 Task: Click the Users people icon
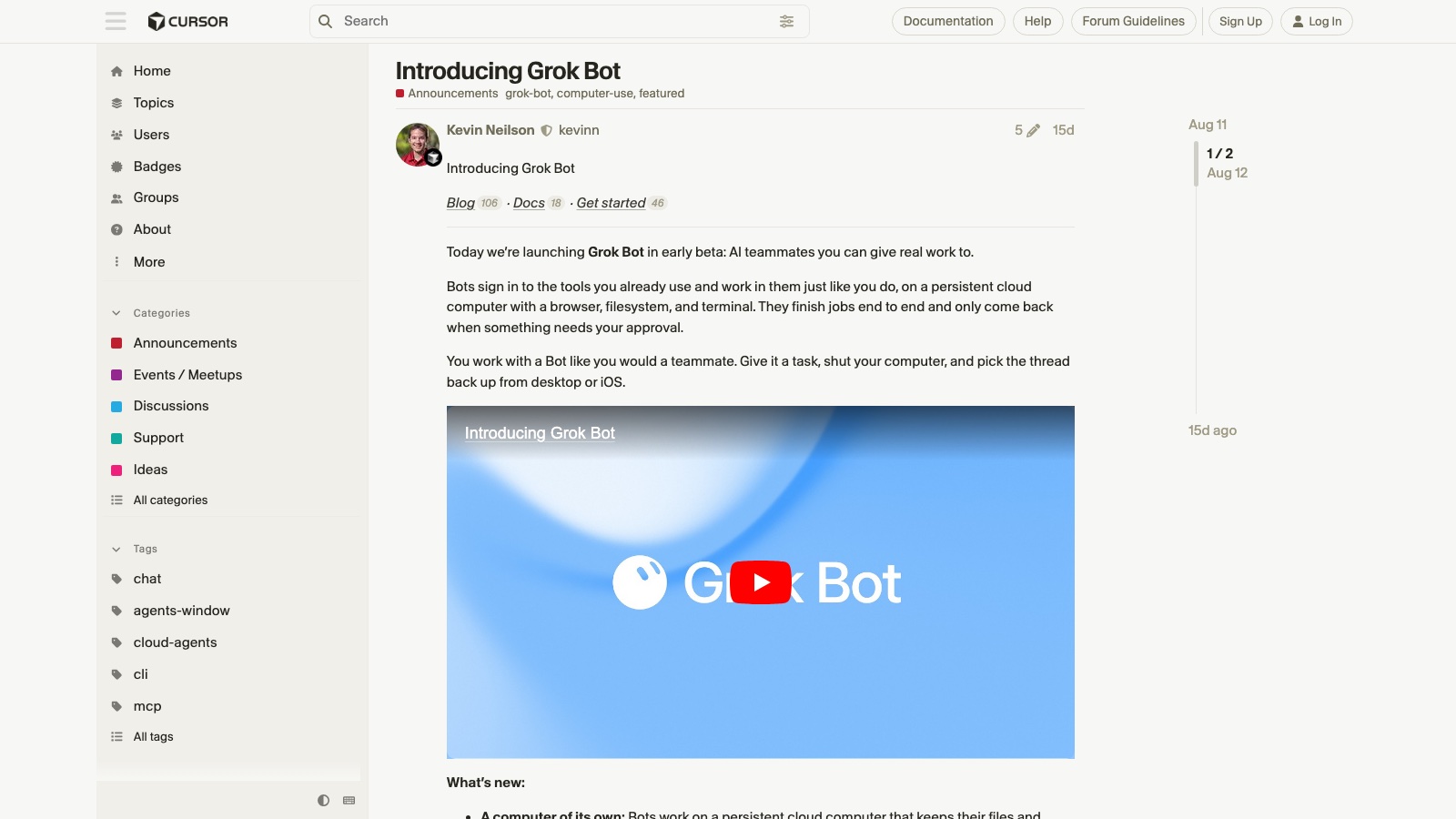[x=116, y=135]
